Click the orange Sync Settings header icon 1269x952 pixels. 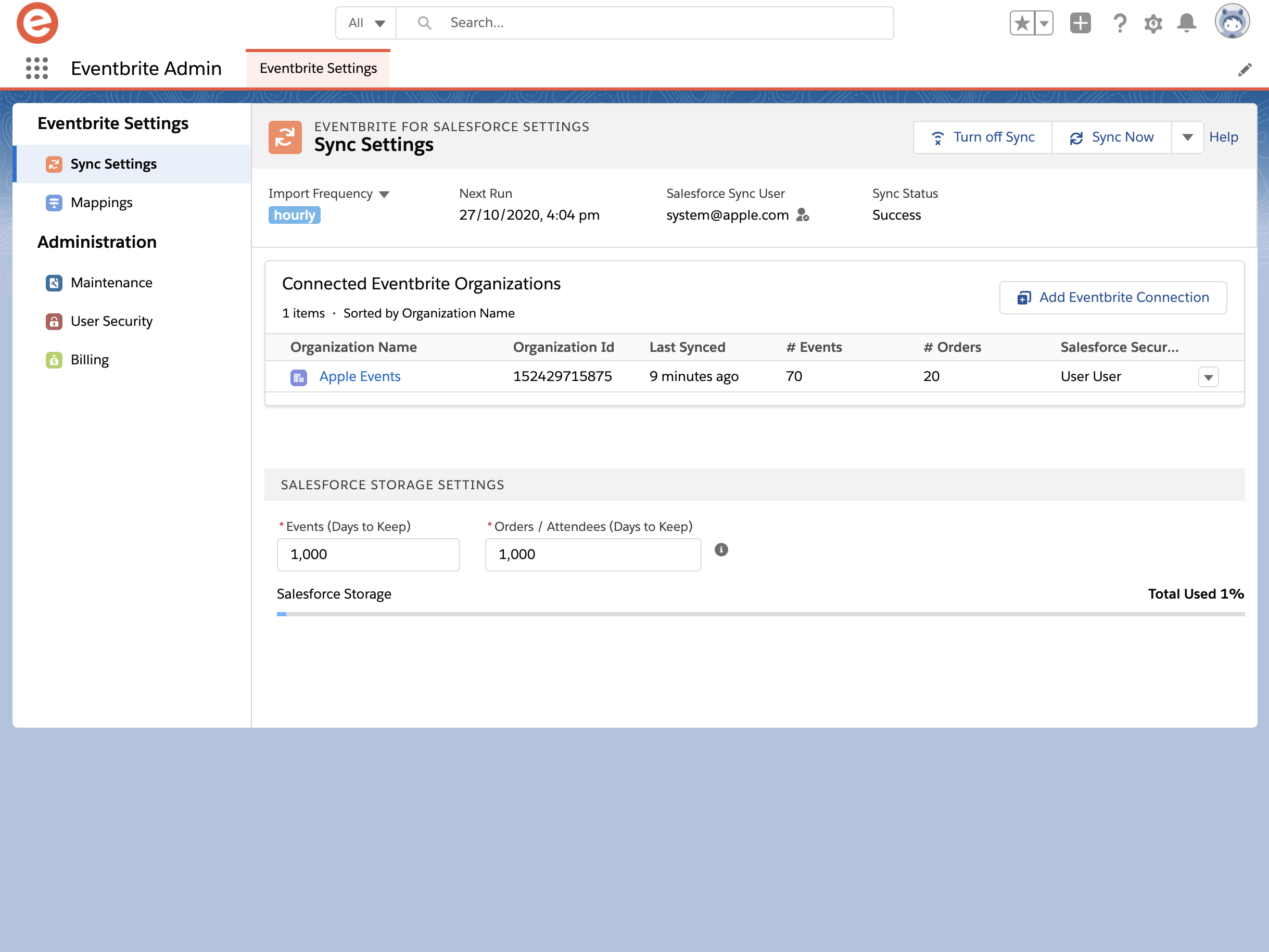point(285,137)
